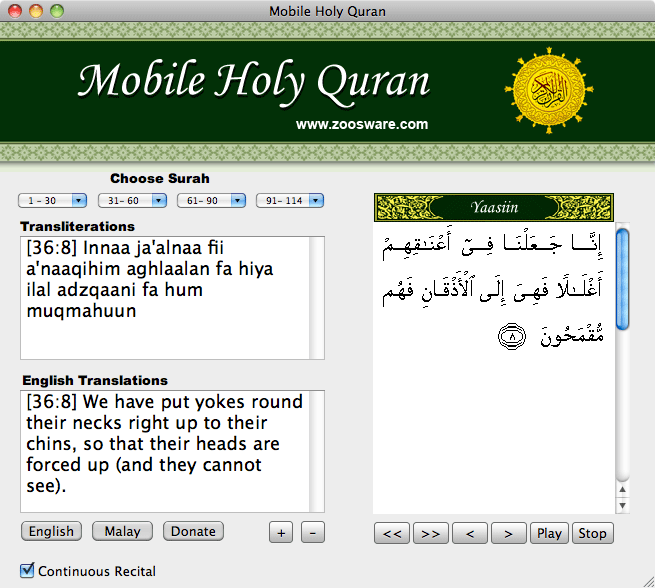The height and width of the screenshot is (588, 655).
Task: Open the 31- 60 surah dropdown
Action: click(x=132, y=200)
